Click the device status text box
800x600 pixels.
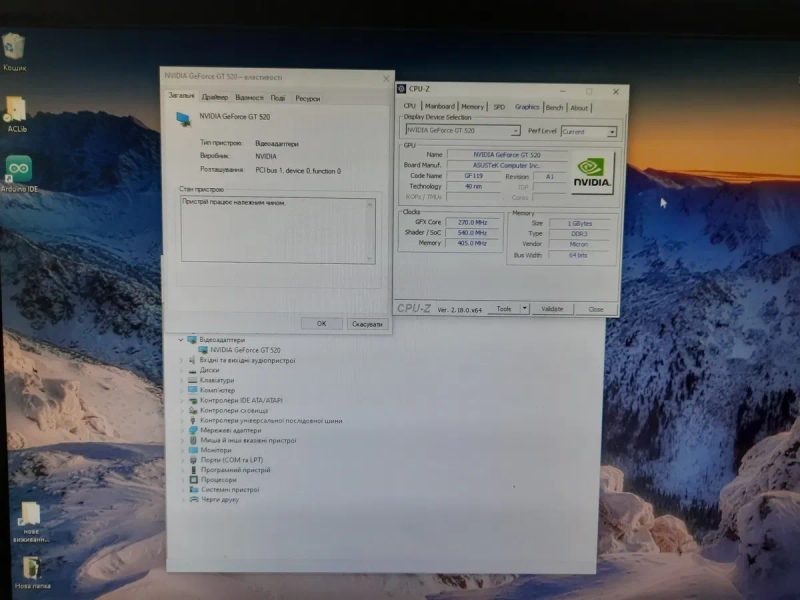(x=278, y=230)
